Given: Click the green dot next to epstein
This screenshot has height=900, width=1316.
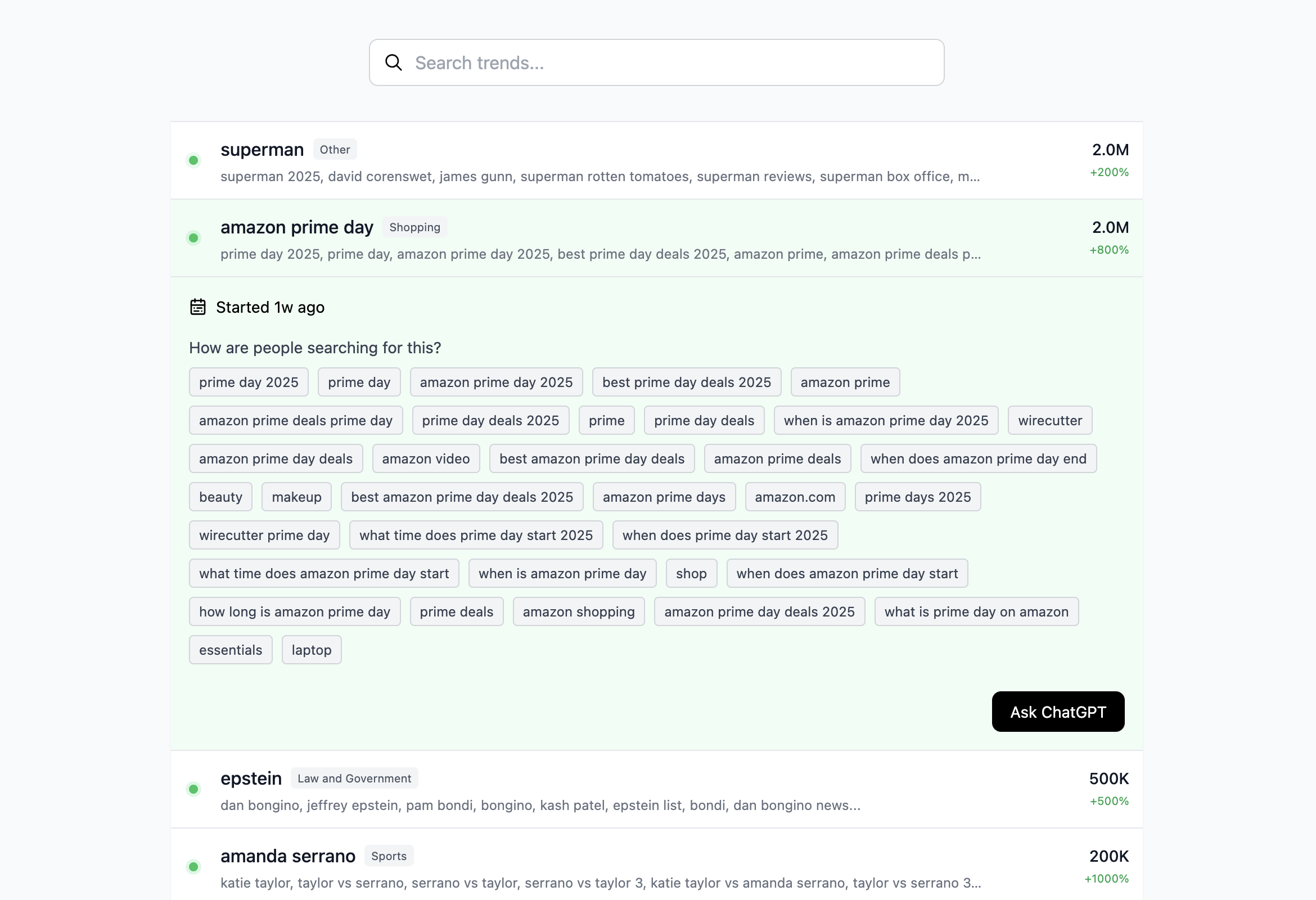Looking at the screenshot, I should pyautogui.click(x=193, y=789).
